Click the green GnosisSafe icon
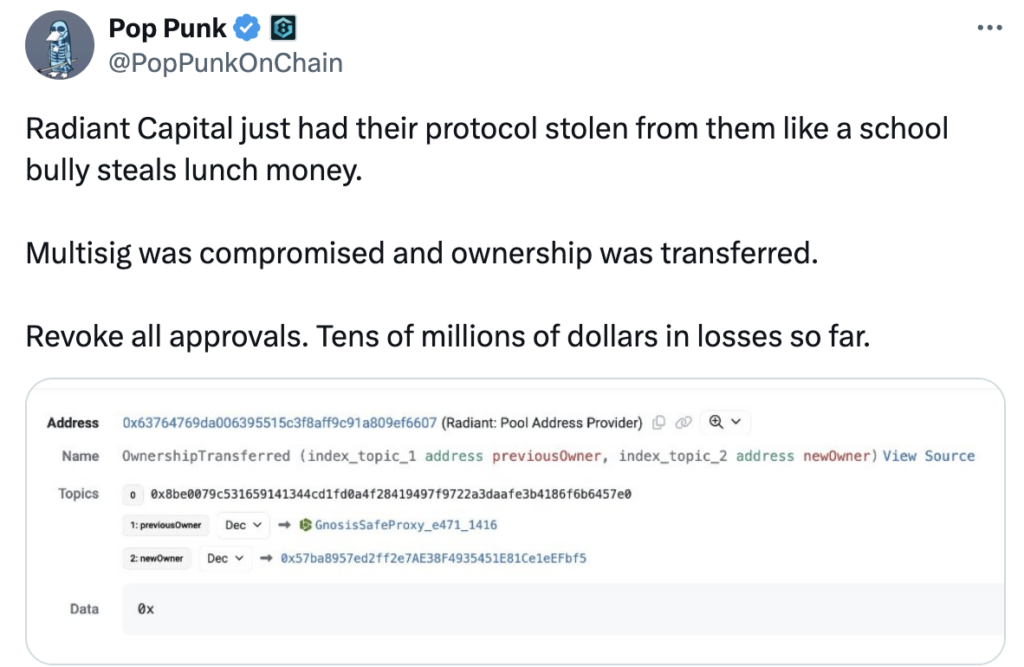This screenshot has width=1024, height=667. (x=305, y=525)
